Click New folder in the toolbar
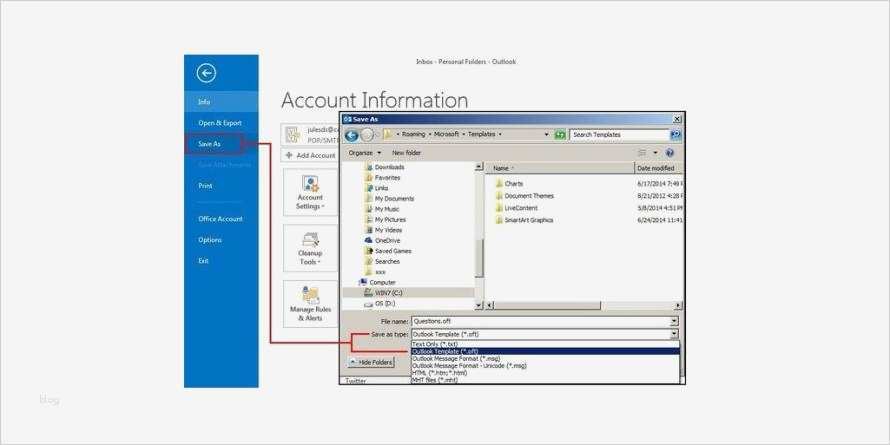890x445 pixels. (x=406, y=153)
